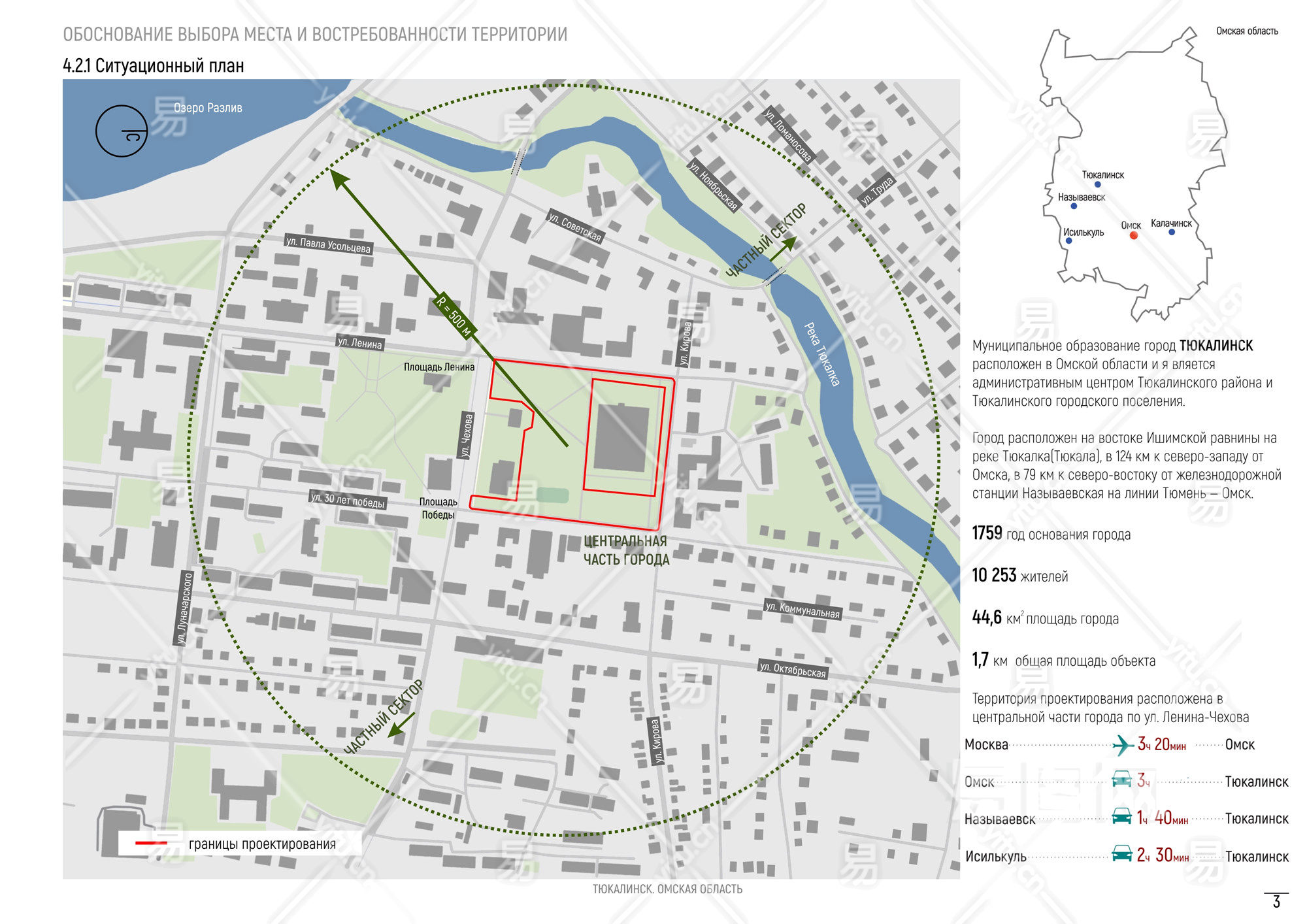Click the R = 500 м radius label

tap(454, 316)
